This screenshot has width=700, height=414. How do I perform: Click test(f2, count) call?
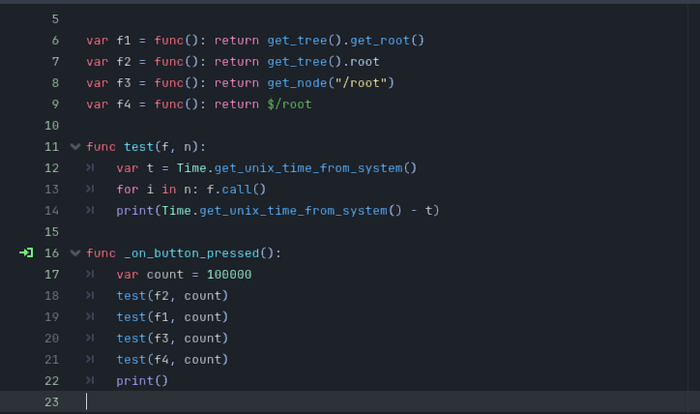point(172,296)
